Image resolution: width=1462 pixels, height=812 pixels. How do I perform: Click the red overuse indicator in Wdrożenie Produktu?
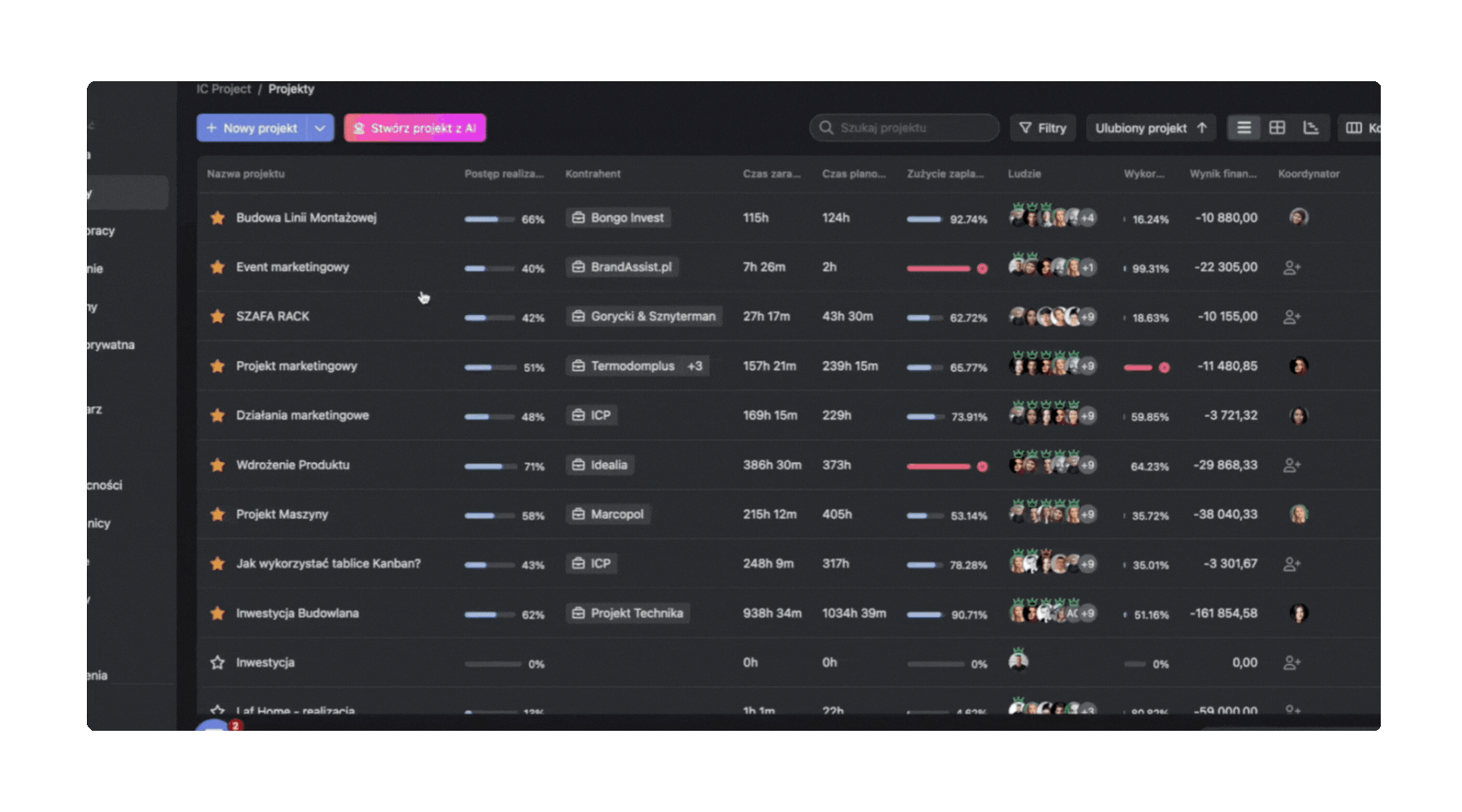982,467
